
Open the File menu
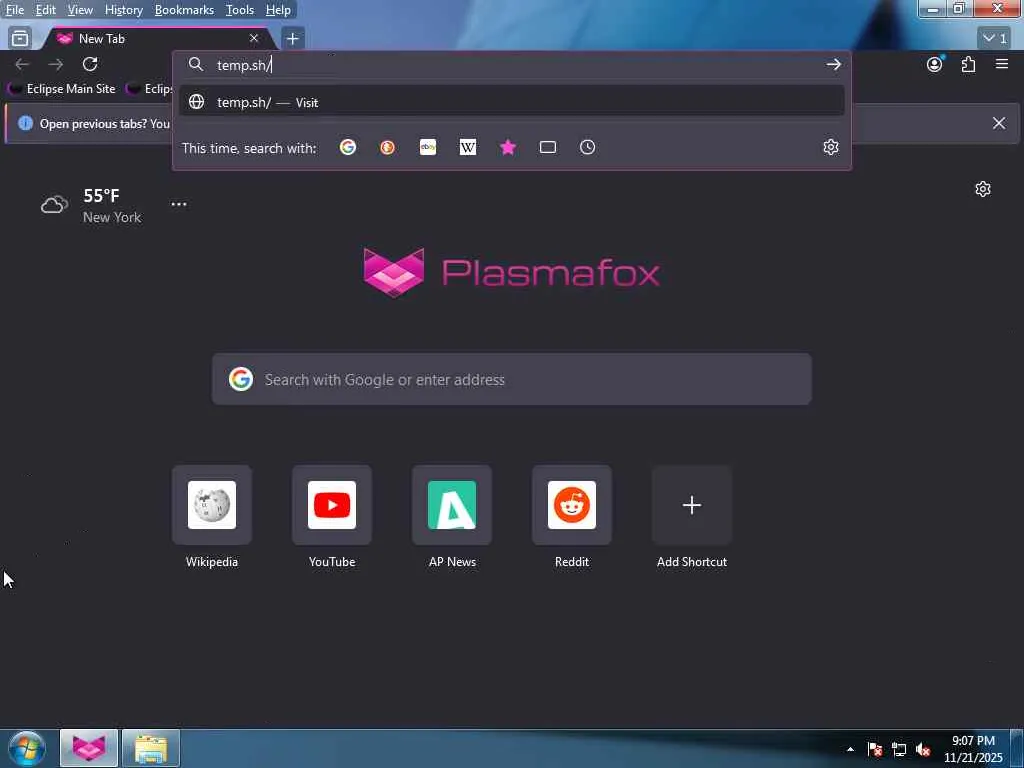coord(14,10)
